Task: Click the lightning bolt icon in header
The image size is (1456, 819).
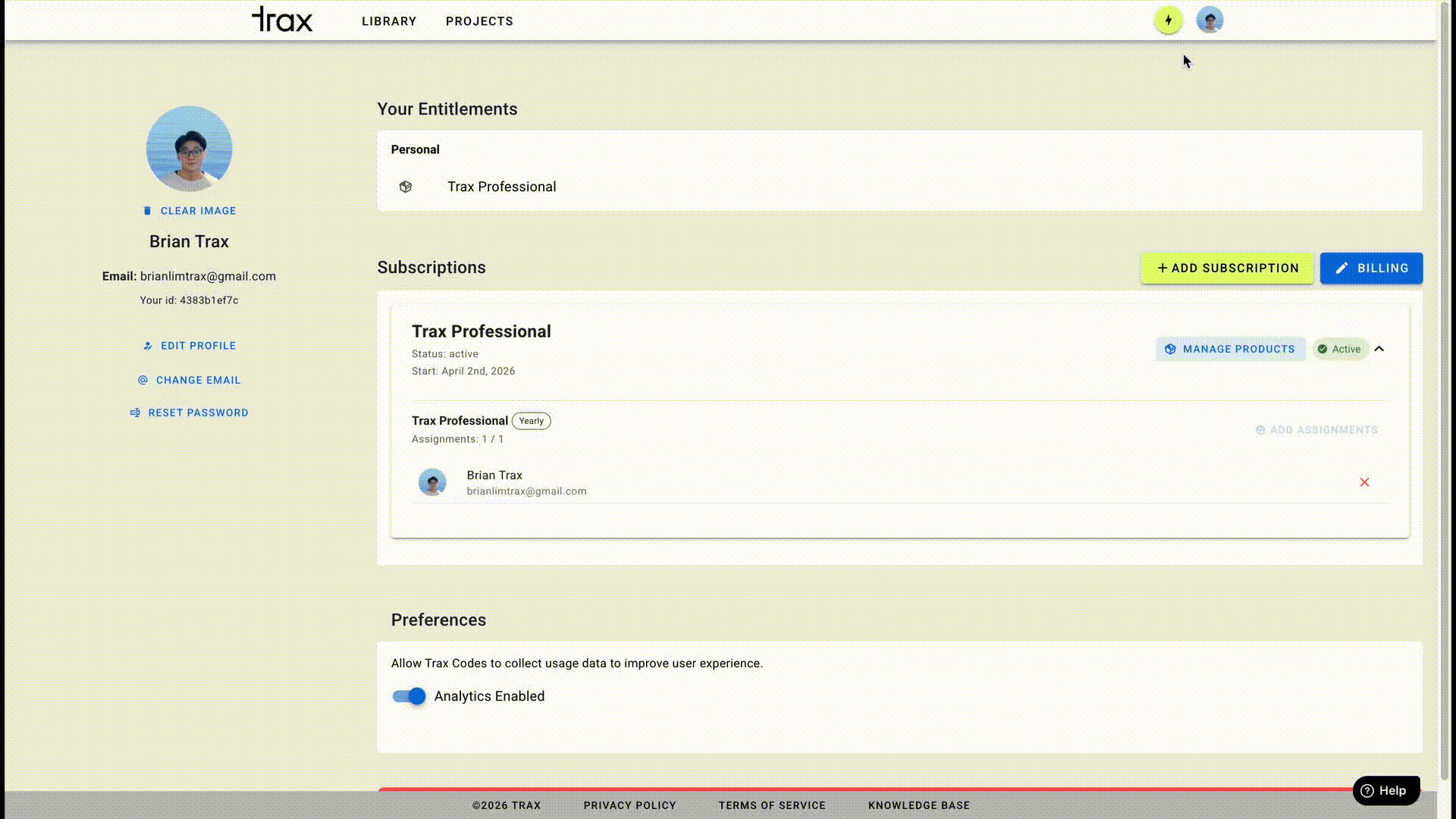Action: [1168, 20]
